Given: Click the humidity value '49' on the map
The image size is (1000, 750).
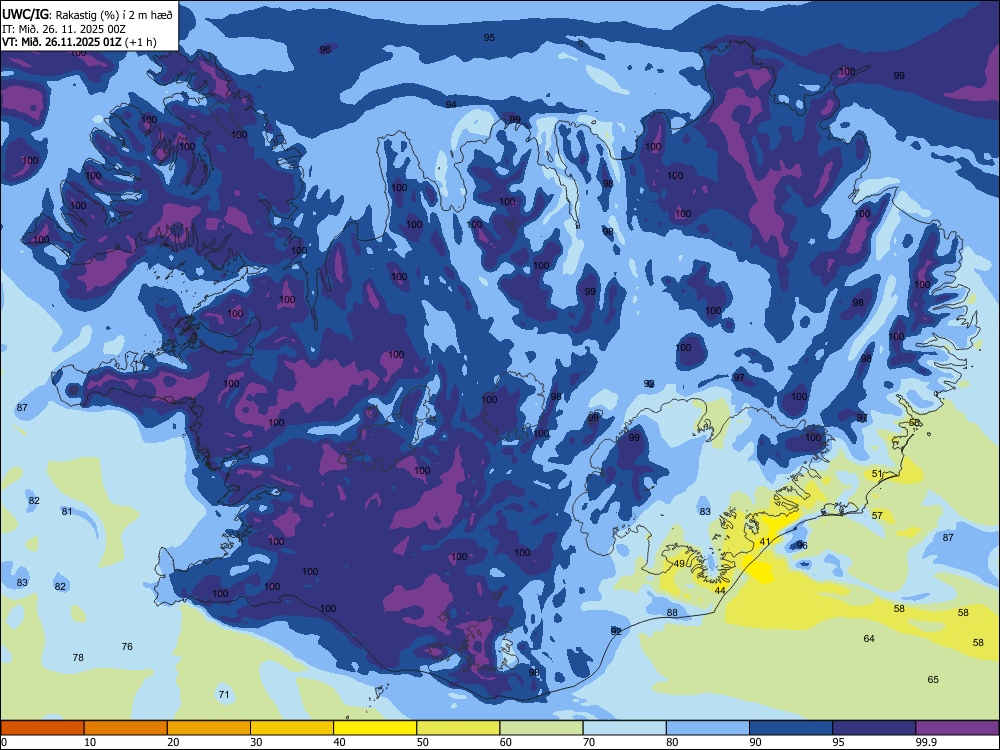Looking at the screenshot, I should (x=679, y=564).
